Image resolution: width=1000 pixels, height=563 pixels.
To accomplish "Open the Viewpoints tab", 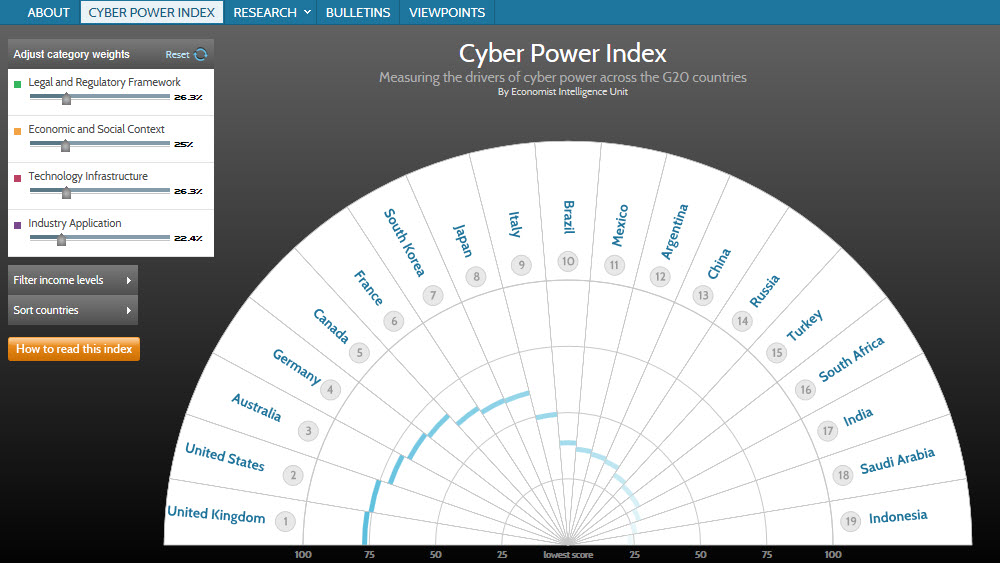I will coord(446,13).
